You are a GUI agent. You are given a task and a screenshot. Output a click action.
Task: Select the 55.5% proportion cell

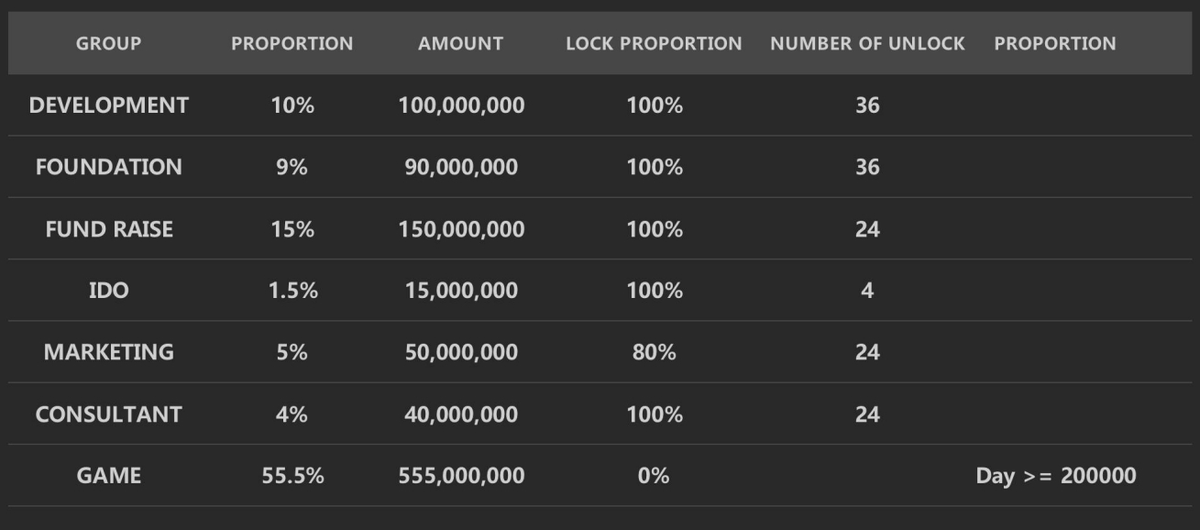pyautogui.click(x=292, y=476)
